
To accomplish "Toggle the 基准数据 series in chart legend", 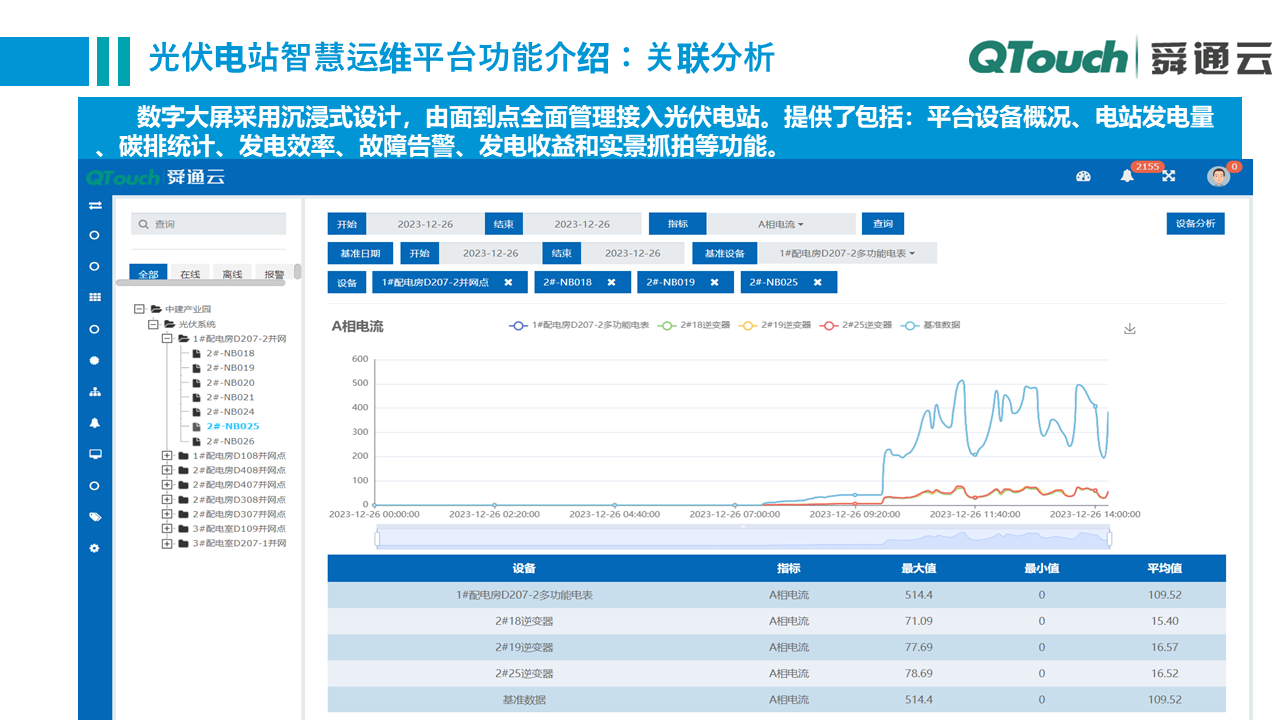I will click(931, 325).
